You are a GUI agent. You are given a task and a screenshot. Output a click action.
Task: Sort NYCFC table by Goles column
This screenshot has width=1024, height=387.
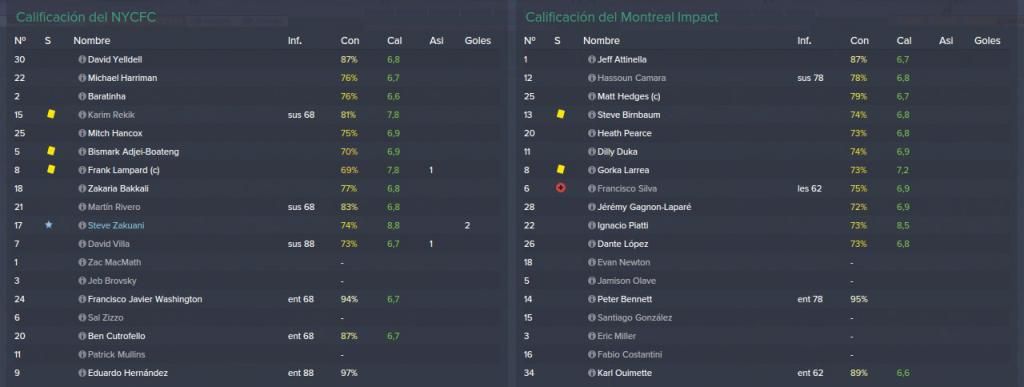pyautogui.click(x=477, y=40)
